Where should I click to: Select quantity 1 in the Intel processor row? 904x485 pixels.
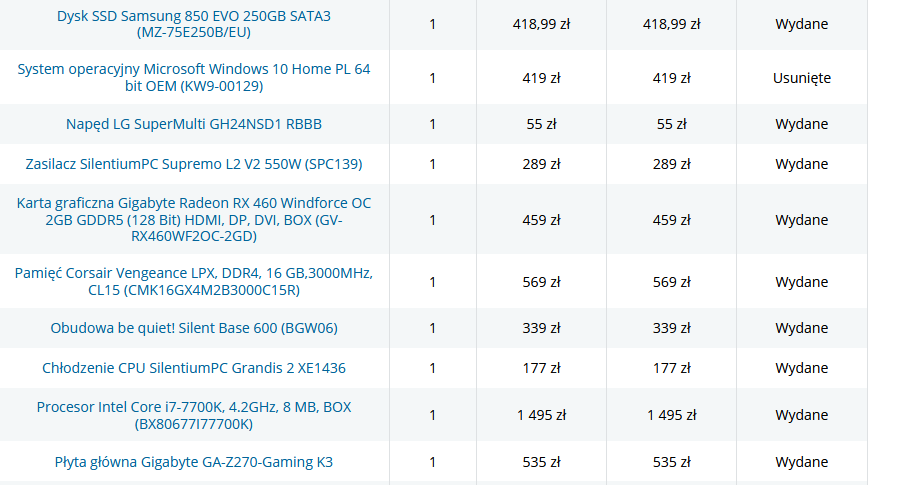coord(432,415)
